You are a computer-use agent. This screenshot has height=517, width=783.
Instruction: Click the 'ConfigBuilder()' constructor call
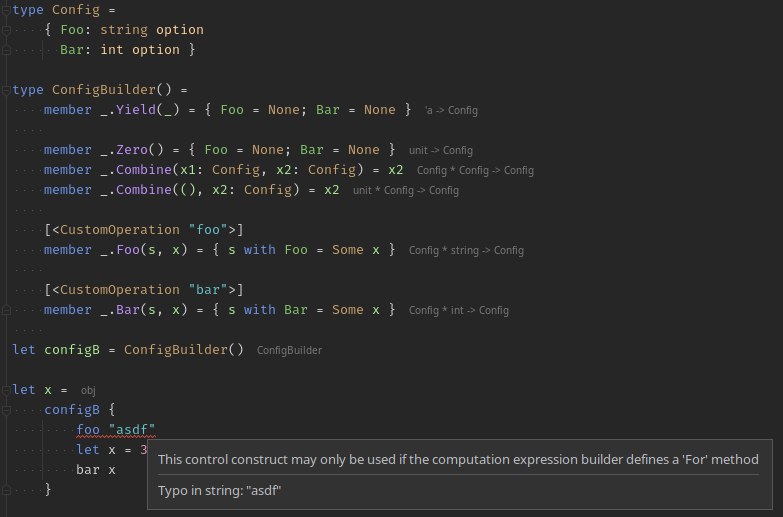(184, 350)
